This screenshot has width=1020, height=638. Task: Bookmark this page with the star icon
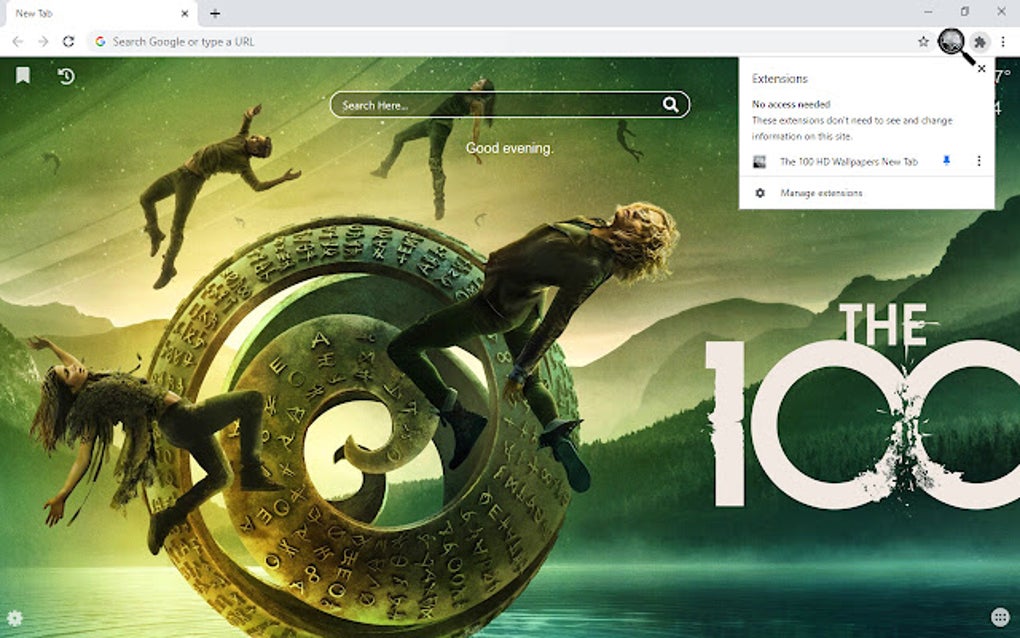[923, 42]
